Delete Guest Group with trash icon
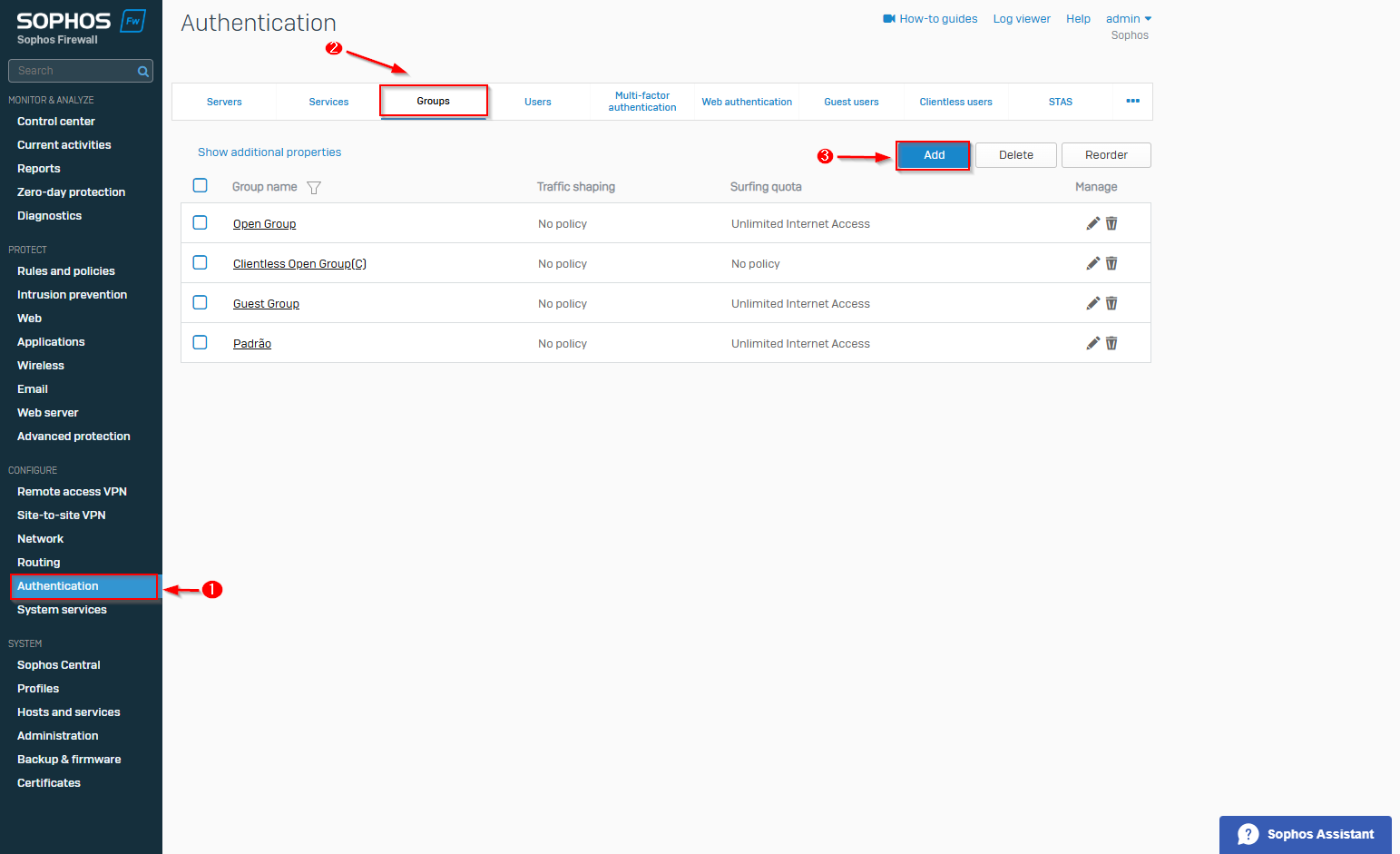 [x=1111, y=303]
